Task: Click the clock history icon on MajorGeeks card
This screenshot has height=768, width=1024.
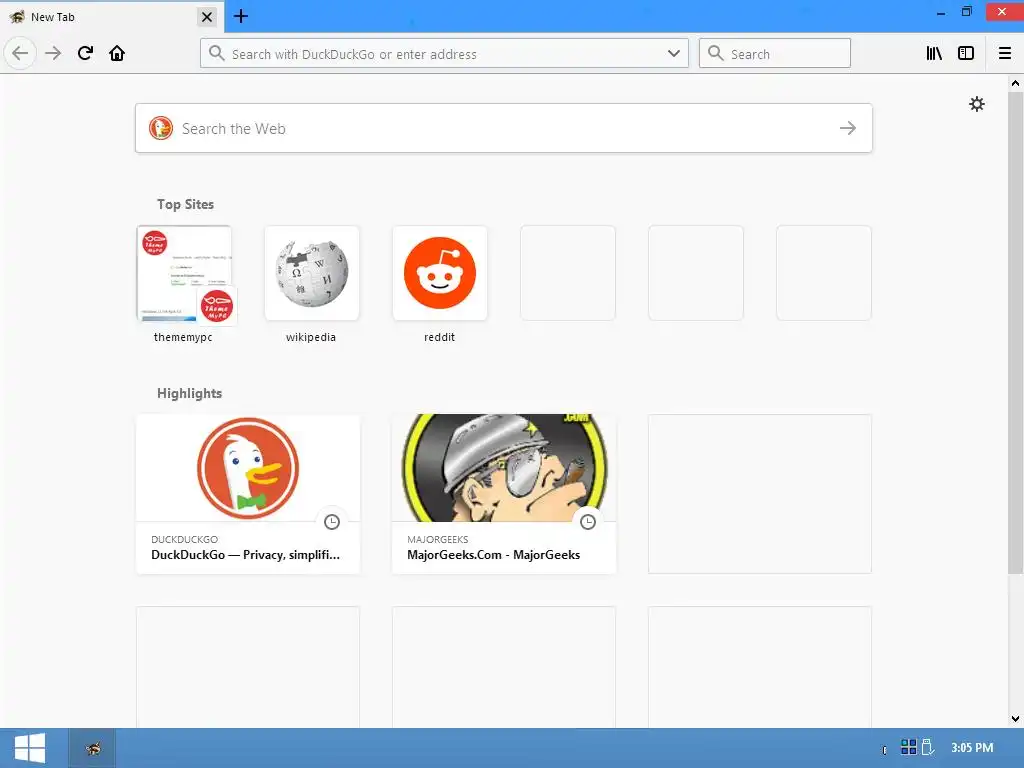Action: pyautogui.click(x=588, y=522)
